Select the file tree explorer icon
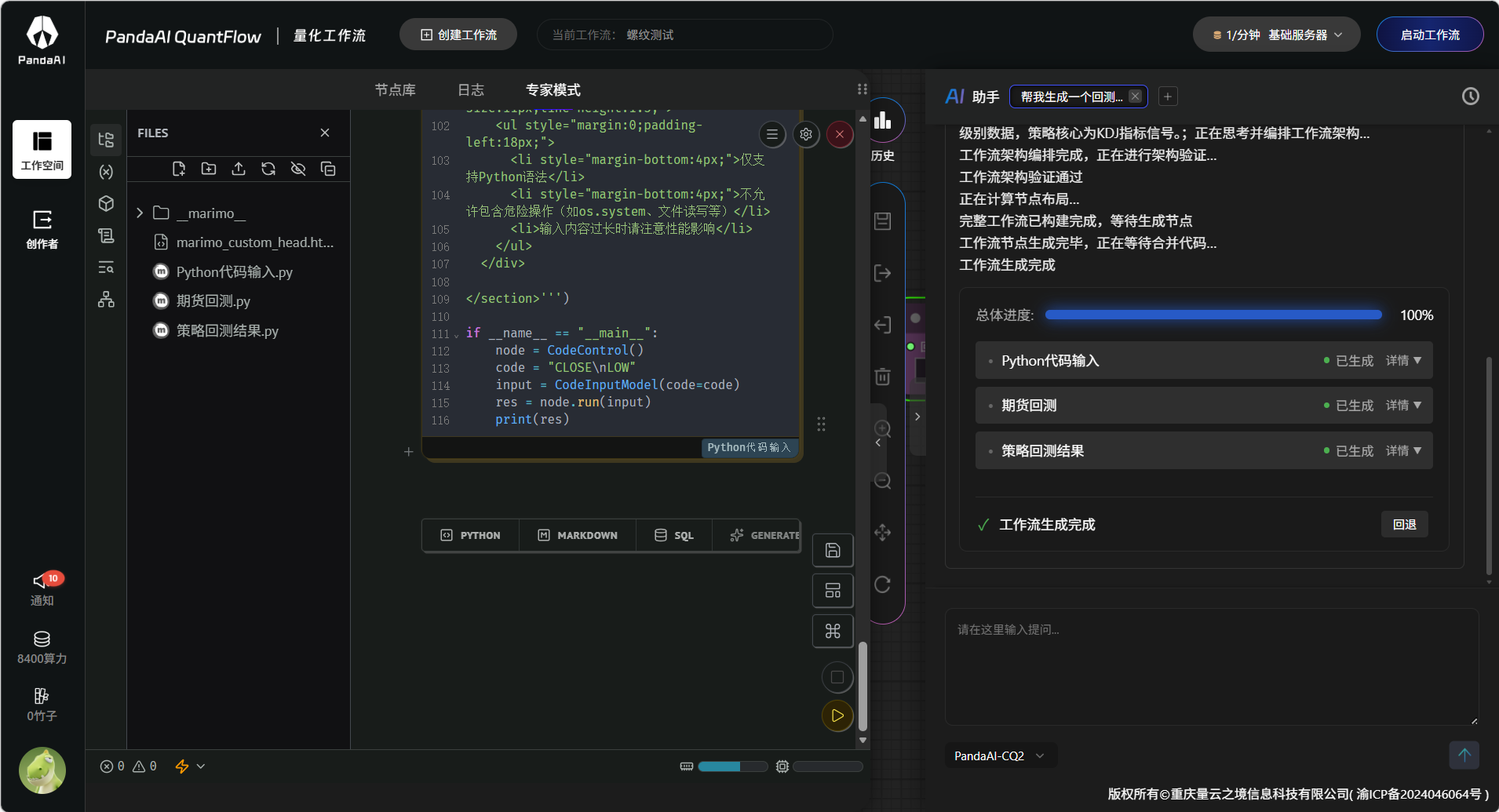This screenshot has height=812, width=1499. (x=106, y=140)
